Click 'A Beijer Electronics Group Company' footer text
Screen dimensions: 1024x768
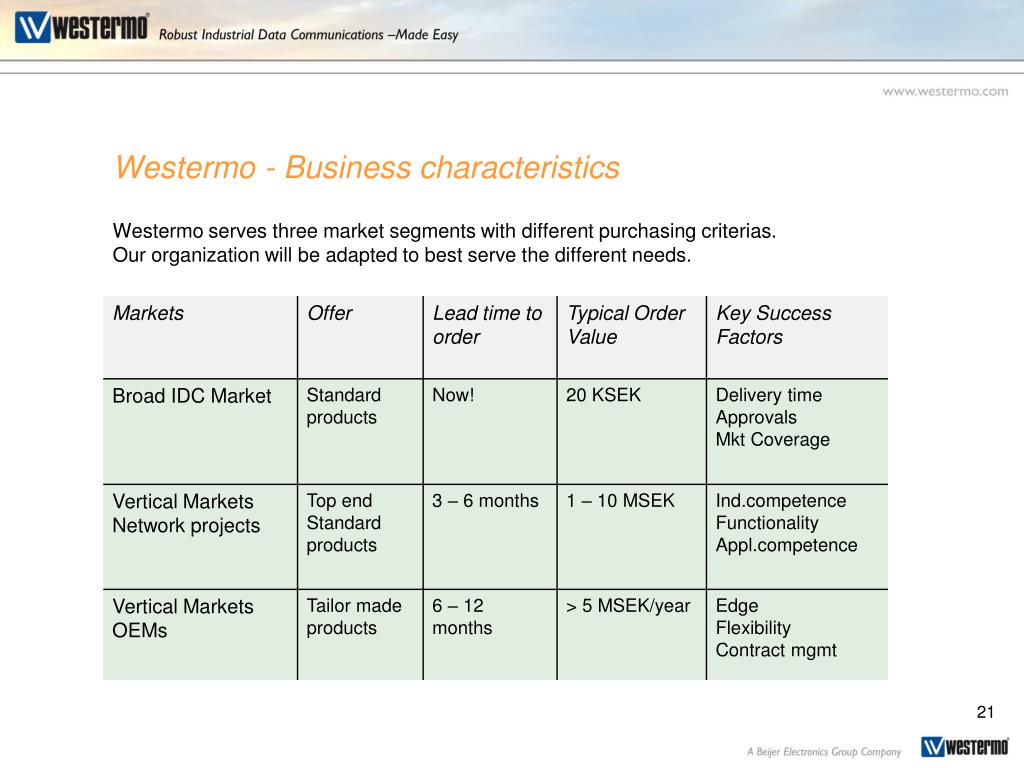click(x=824, y=752)
